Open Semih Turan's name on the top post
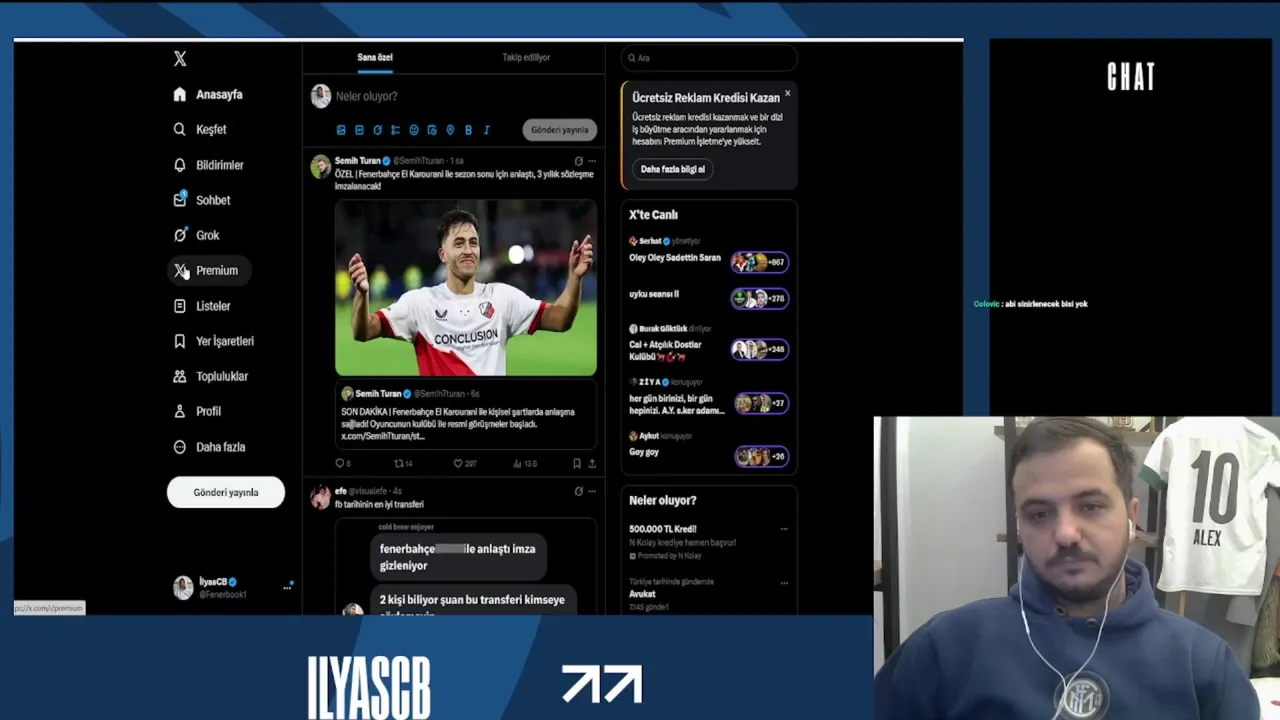 357,161
